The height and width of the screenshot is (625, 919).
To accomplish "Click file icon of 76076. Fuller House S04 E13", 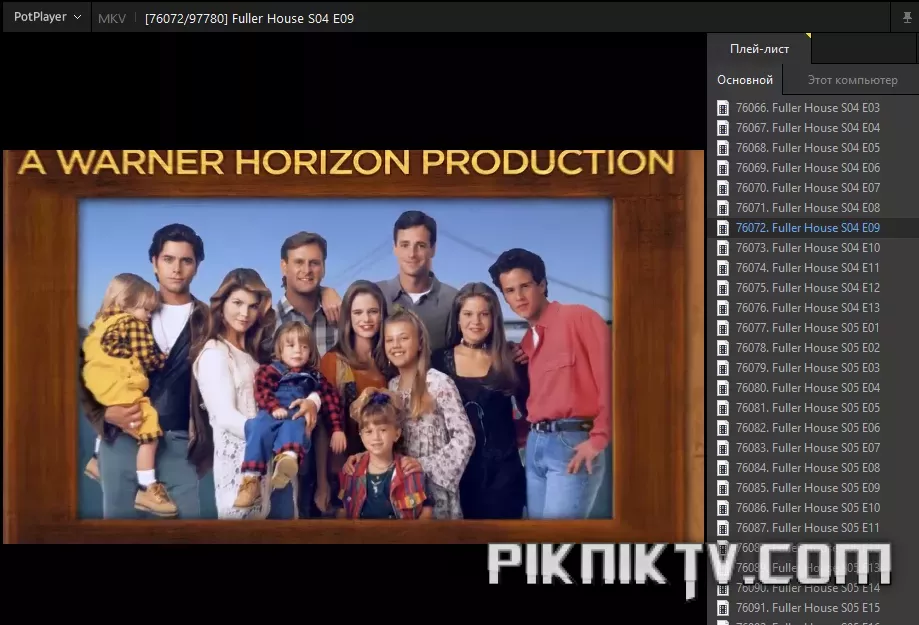I will point(723,307).
